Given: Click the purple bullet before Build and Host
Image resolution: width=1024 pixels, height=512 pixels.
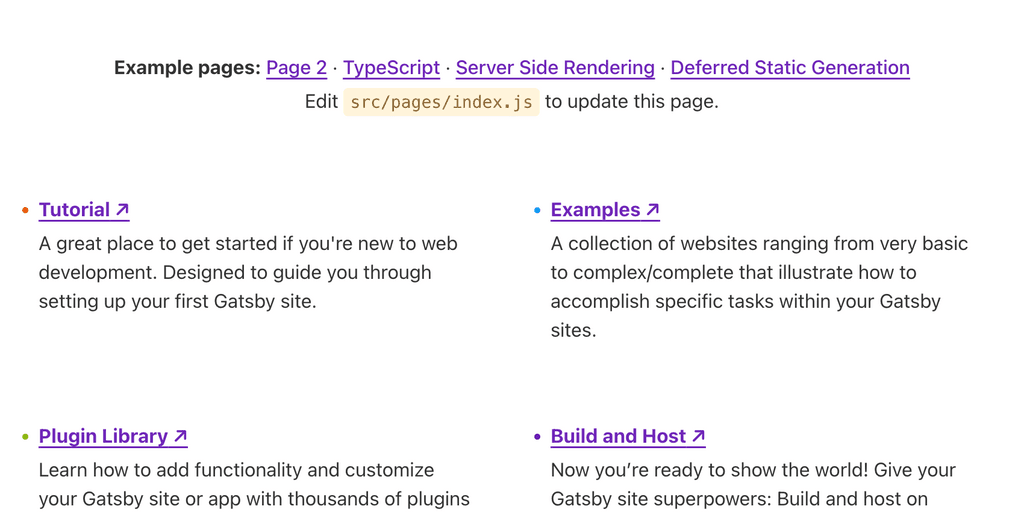Looking at the screenshot, I should tap(537, 437).
